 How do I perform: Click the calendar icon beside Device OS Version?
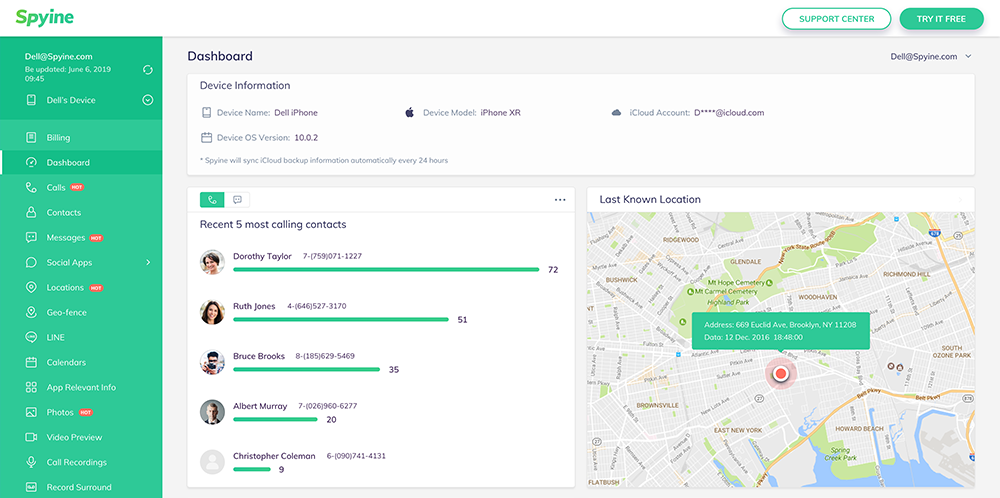click(206, 137)
